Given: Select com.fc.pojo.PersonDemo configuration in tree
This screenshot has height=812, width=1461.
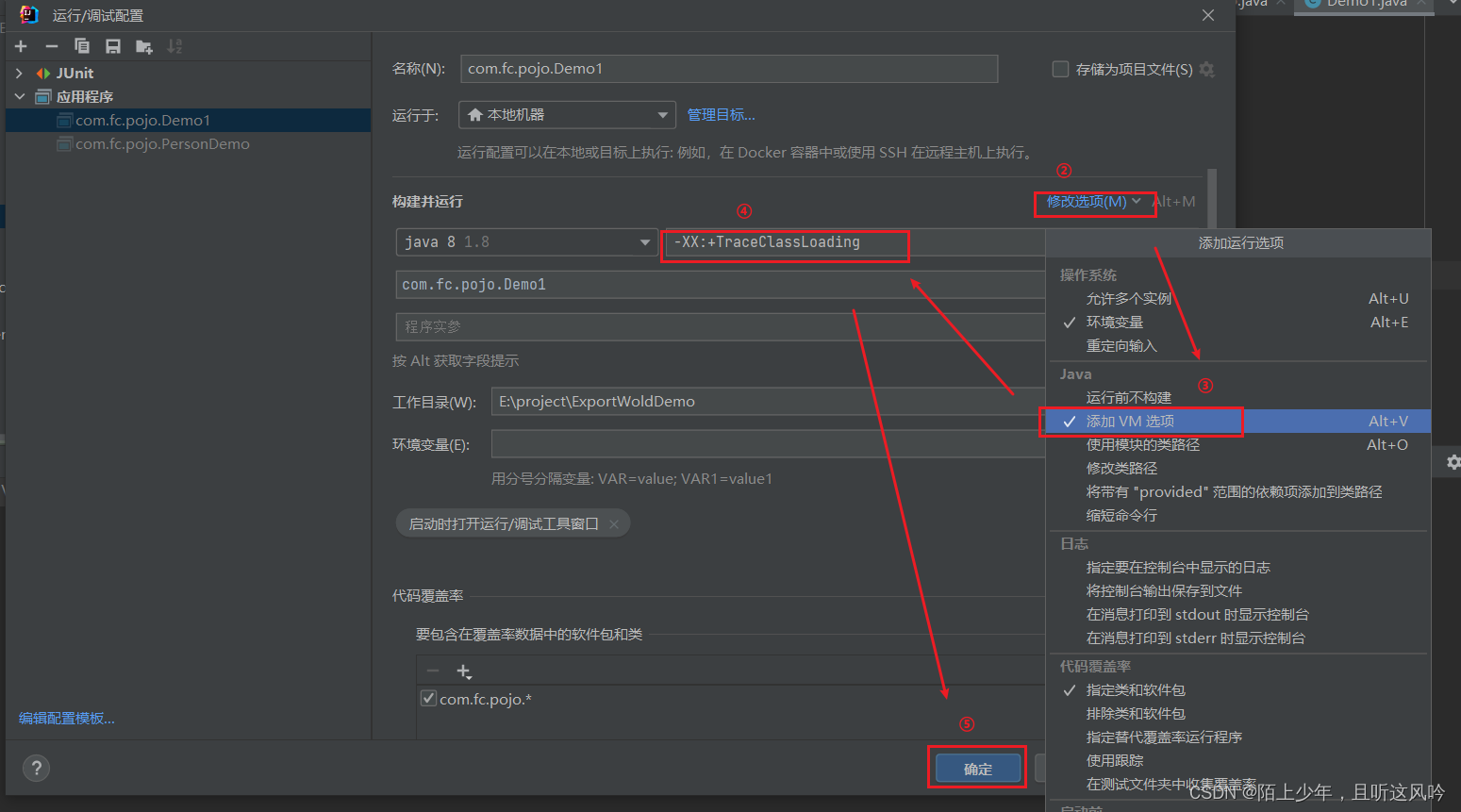Looking at the screenshot, I should (188, 144).
